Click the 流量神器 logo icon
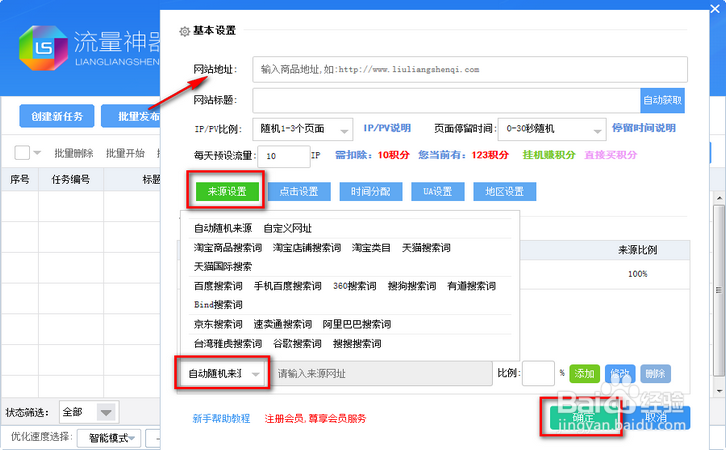The width and height of the screenshot is (726, 450). [43, 48]
